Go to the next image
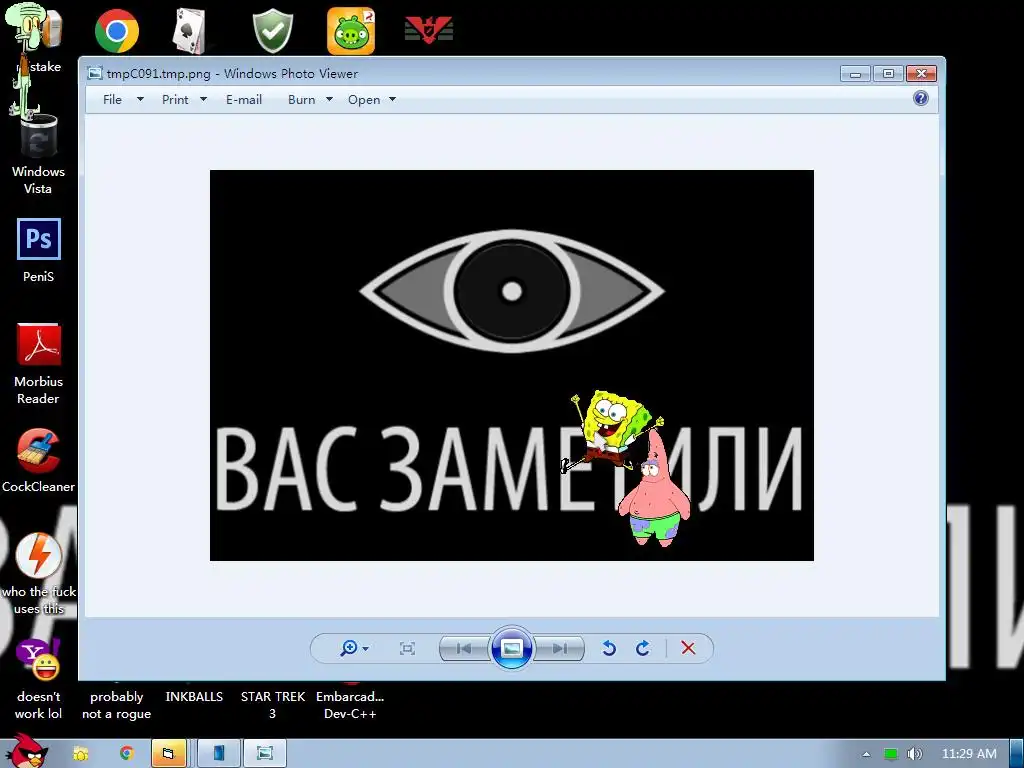The height and width of the screenshot is (768, 1024). pyautogui.click(x=559, y=648)
